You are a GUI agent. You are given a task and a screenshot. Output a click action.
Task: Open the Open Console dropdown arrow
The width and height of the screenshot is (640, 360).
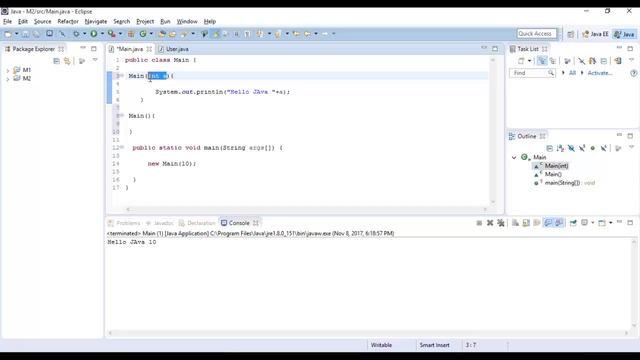coord(611,223)
